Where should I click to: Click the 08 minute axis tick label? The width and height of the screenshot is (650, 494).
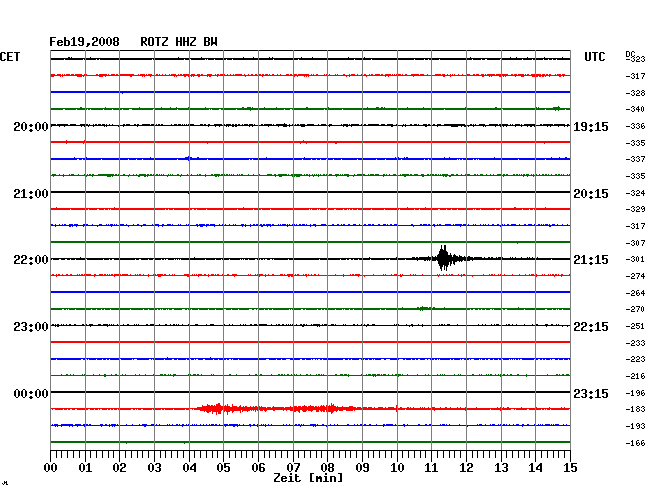[327, 468]
